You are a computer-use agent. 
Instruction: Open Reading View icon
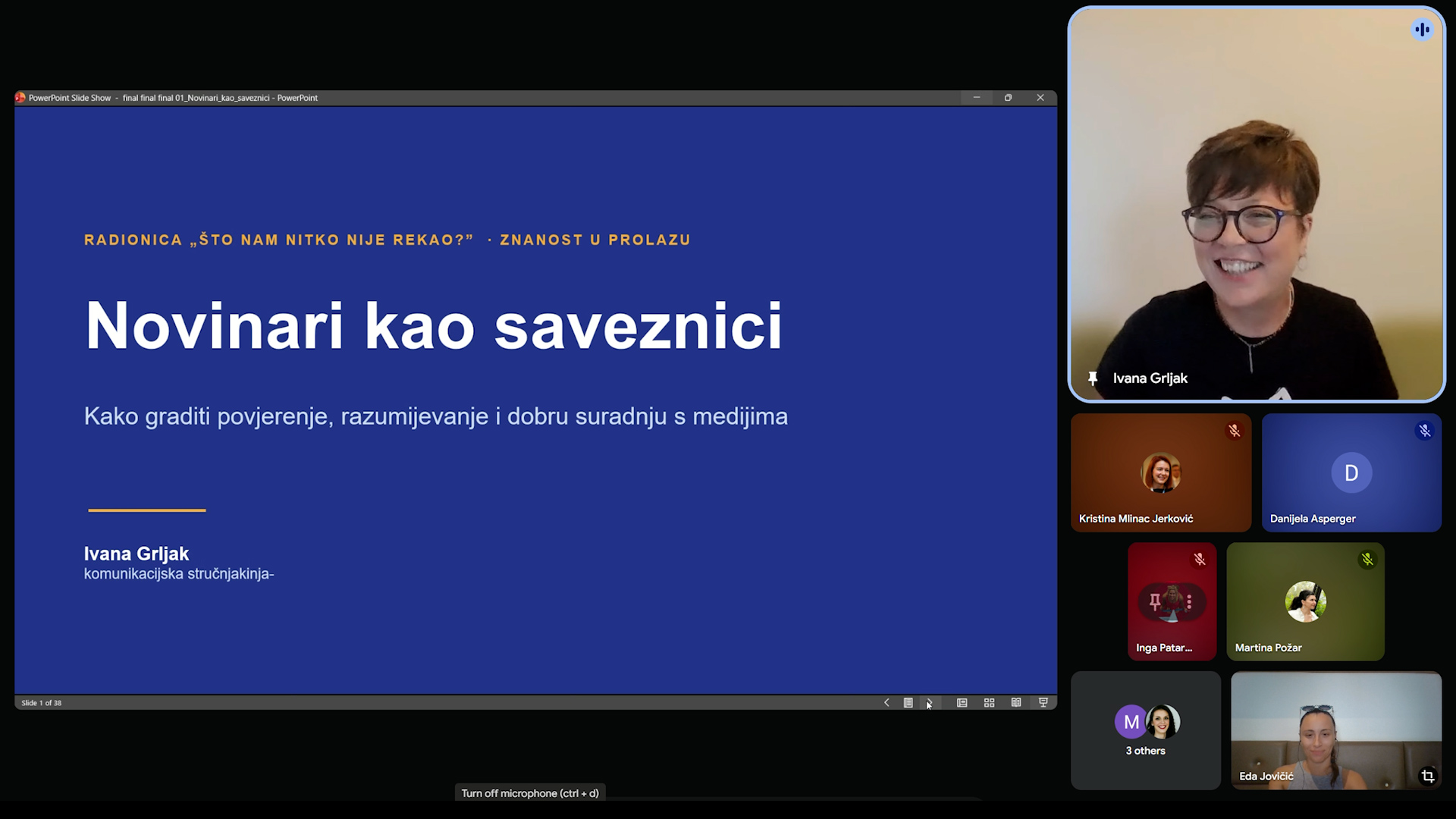[x=1016, y=703]
